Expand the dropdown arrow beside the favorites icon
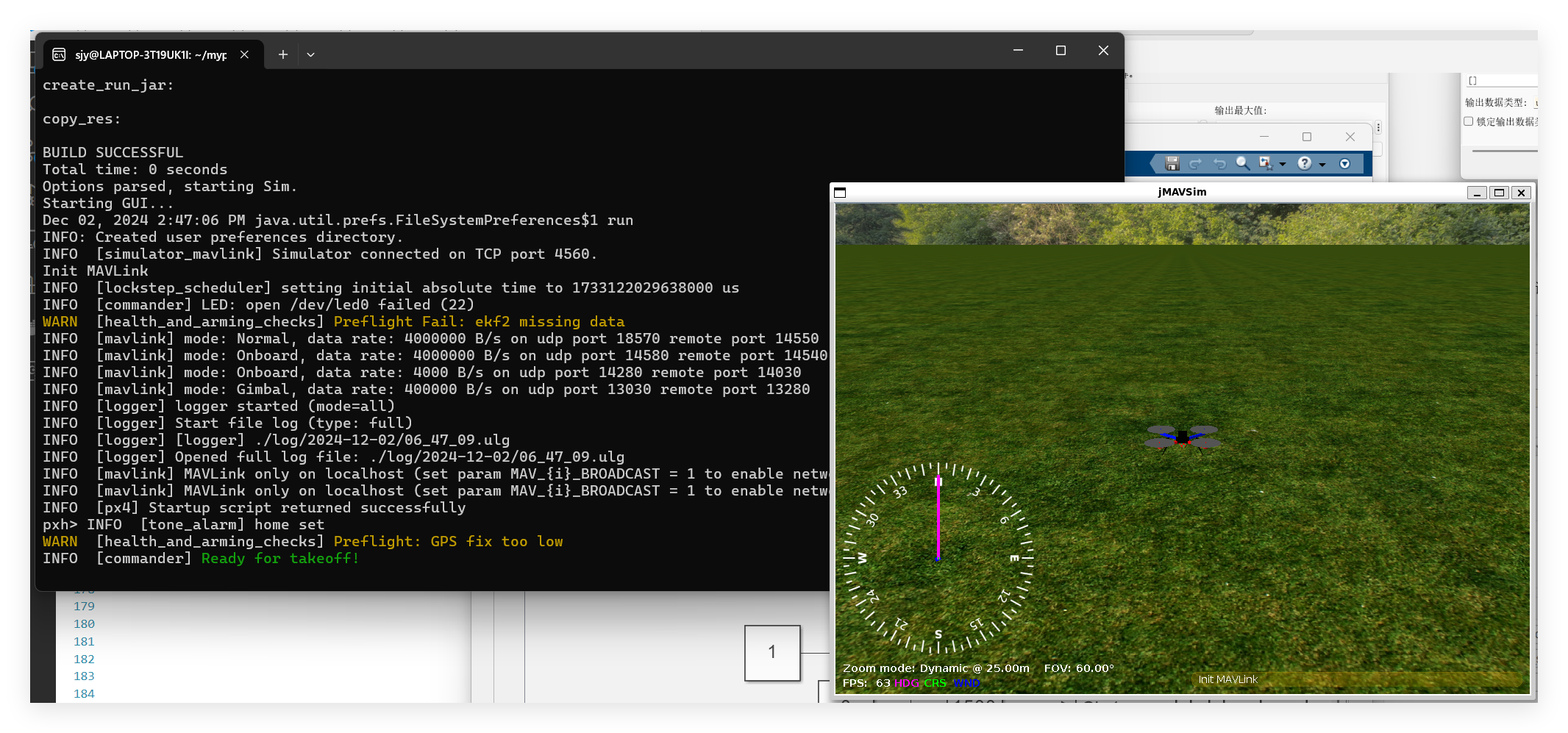 click(1283, 164)
